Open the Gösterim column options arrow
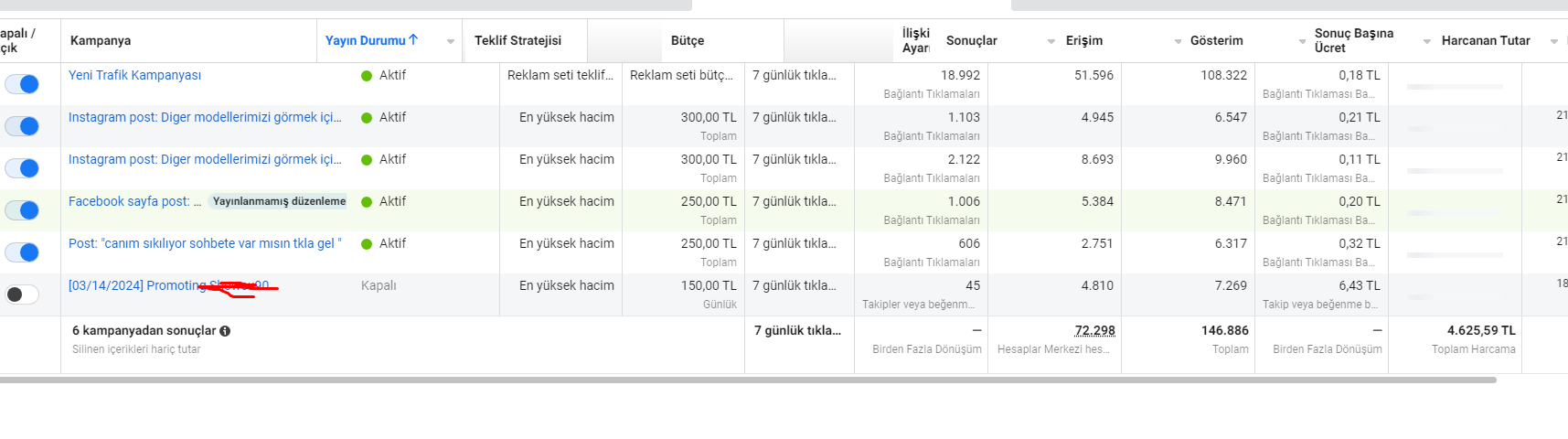Screen dimensions: 1568x439 point(1303,41)
